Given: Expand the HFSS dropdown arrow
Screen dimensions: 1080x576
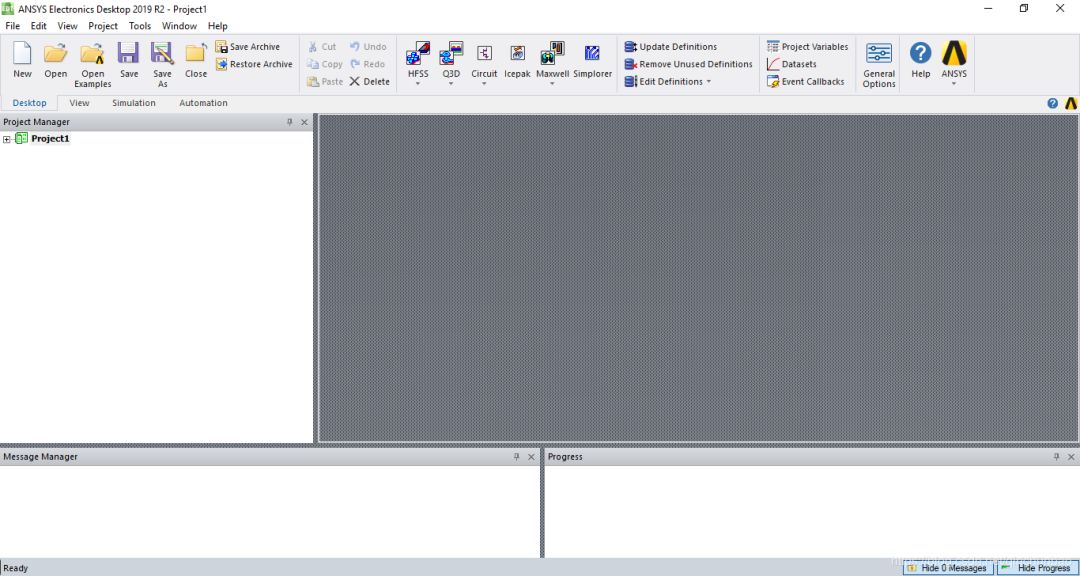Looking at the screenshot, I should 418,84.
